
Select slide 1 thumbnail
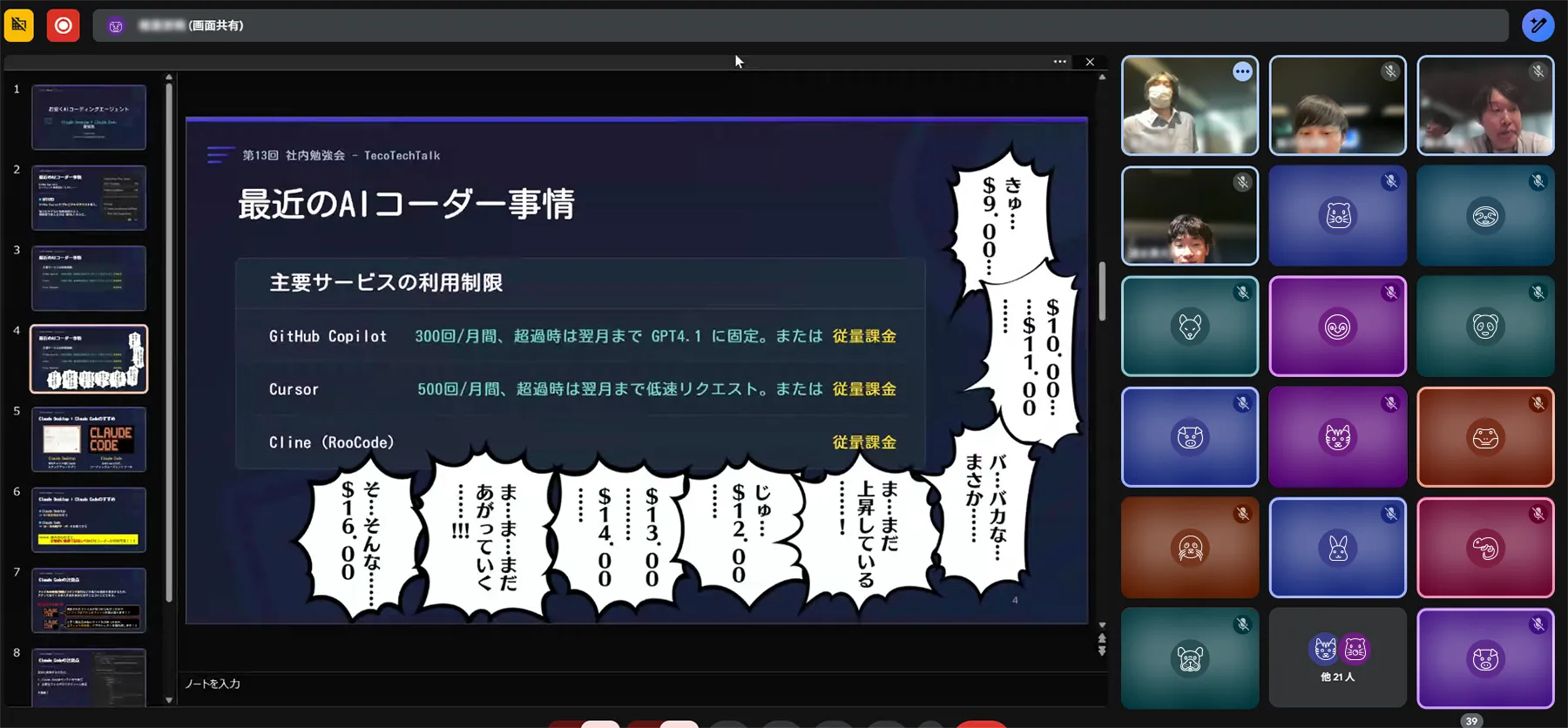tap(89, 117)
